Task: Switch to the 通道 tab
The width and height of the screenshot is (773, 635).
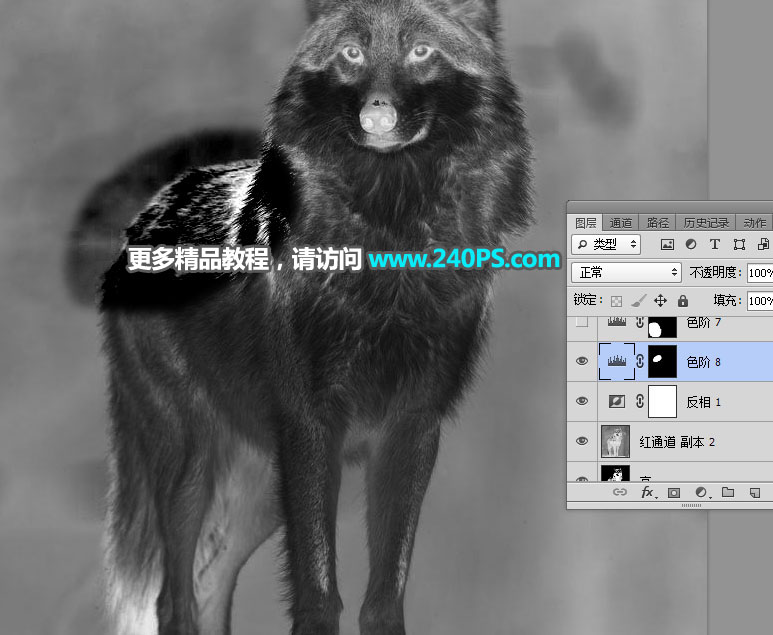Action: tap(621, 223)
